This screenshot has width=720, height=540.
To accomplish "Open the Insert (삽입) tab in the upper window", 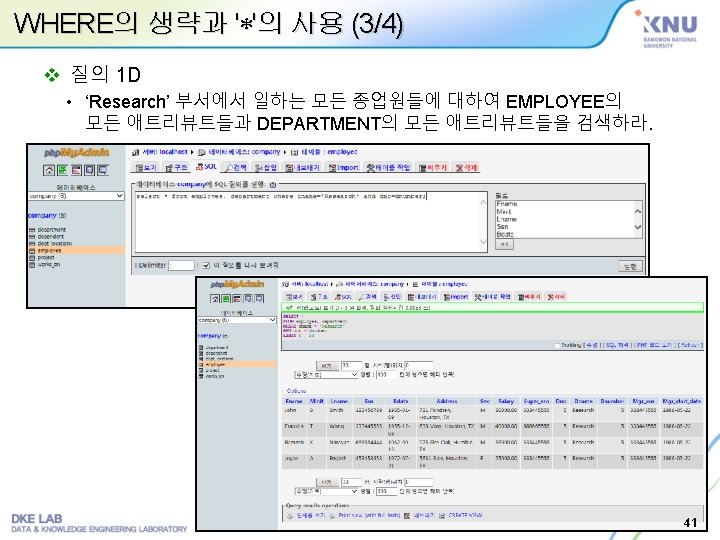I will 266,168.
